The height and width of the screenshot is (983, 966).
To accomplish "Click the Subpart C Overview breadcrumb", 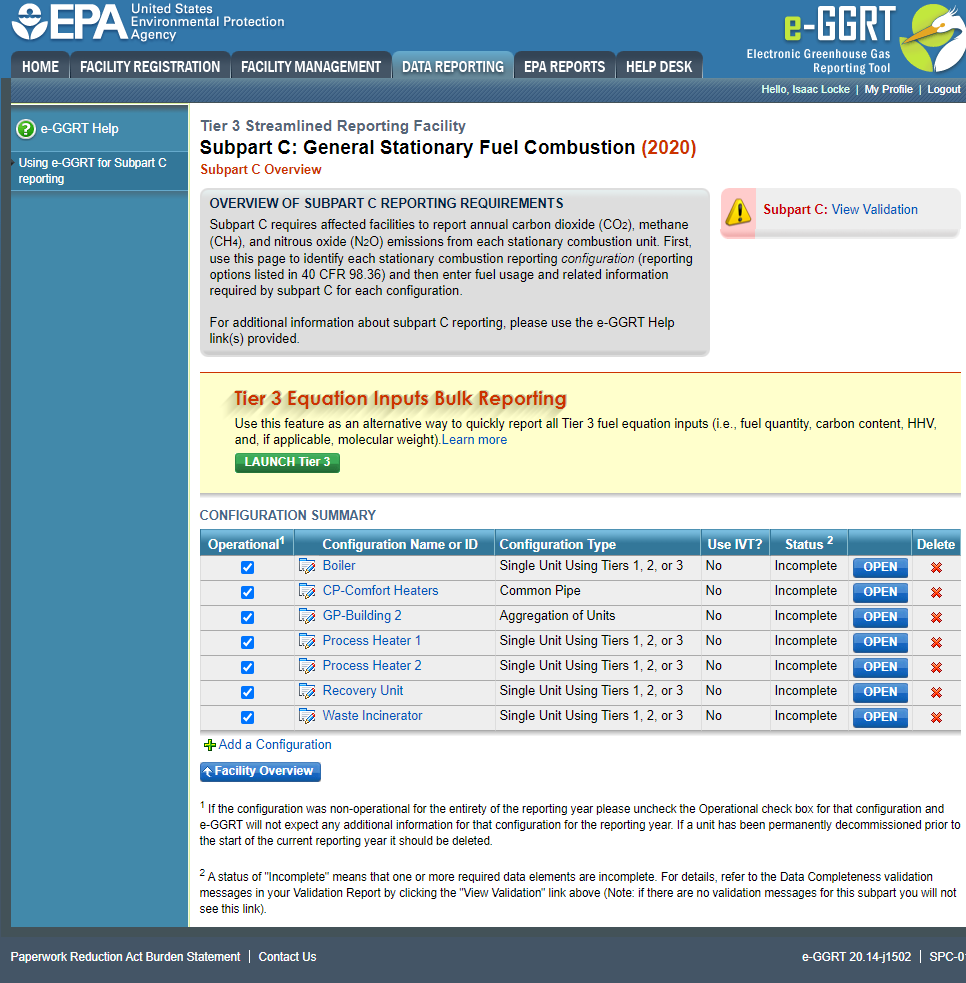I will 261,170.
